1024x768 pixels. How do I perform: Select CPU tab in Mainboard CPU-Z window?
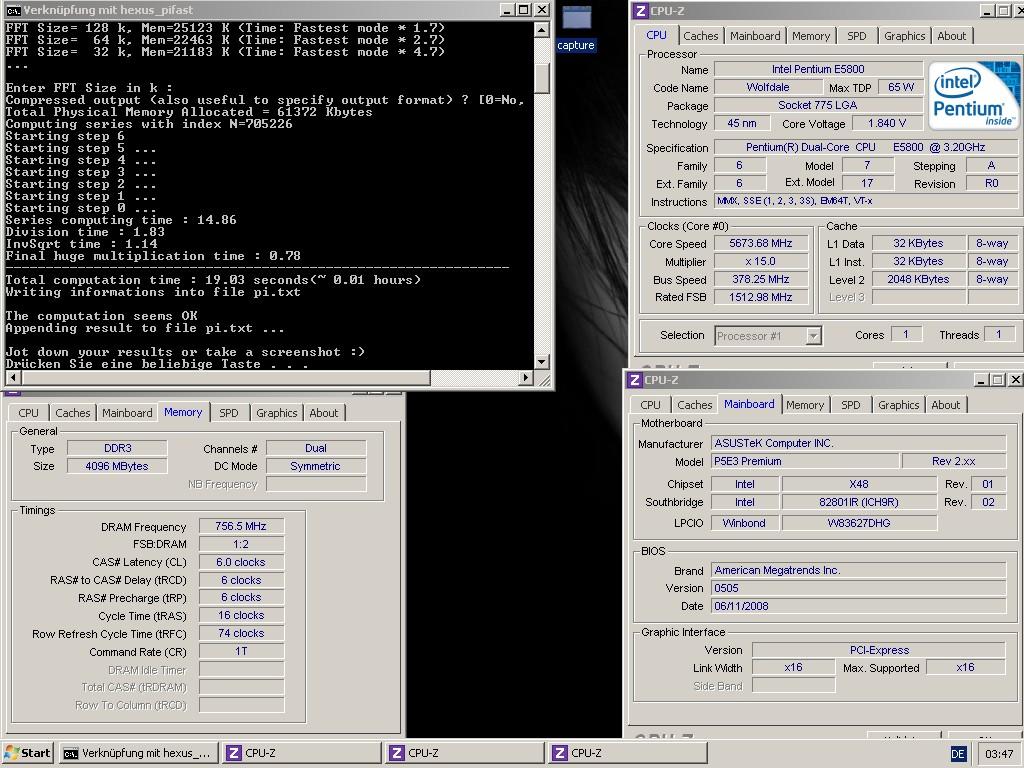650,405
